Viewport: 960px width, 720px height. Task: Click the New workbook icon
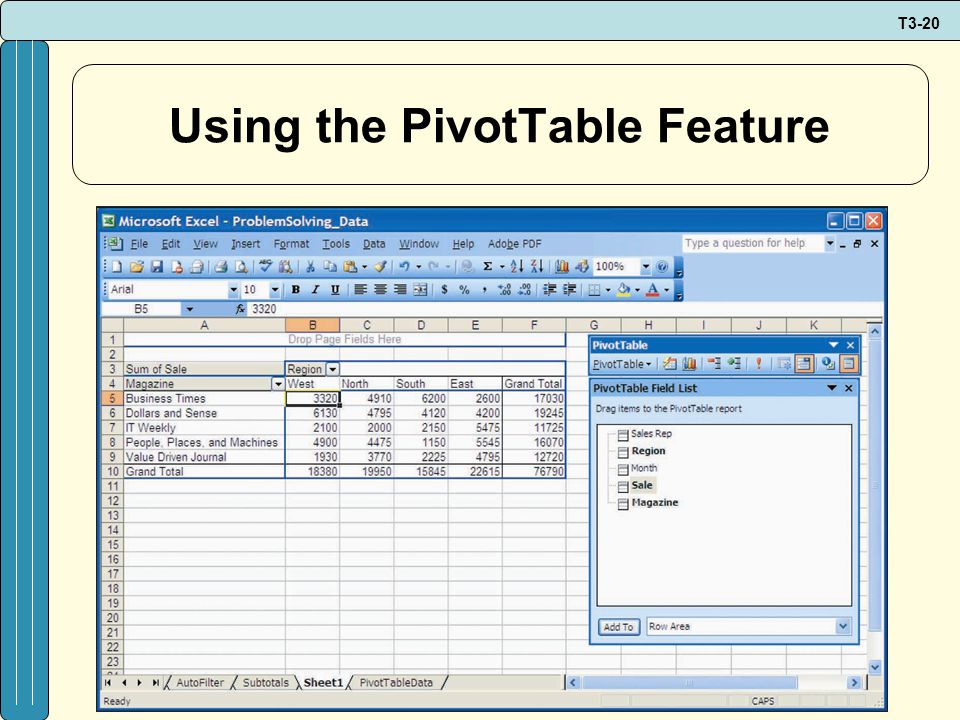(115, 267)
